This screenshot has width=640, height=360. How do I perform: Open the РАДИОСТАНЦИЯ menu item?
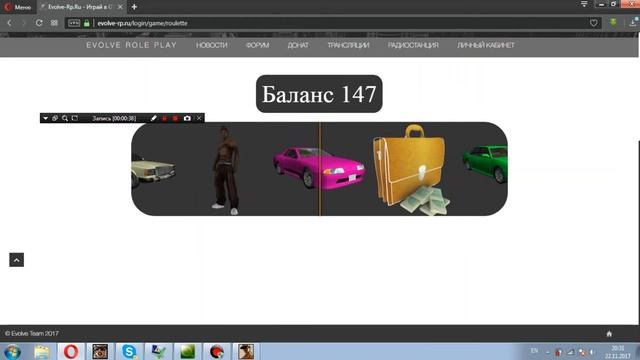pos(413,45)
